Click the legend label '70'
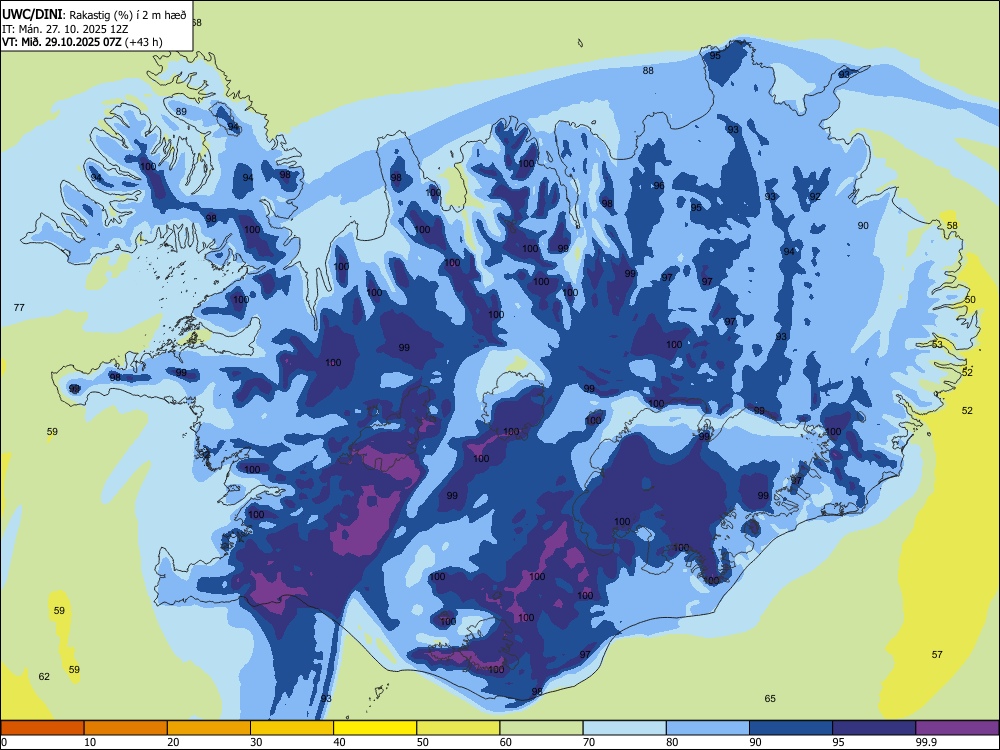 coord(589,742)
